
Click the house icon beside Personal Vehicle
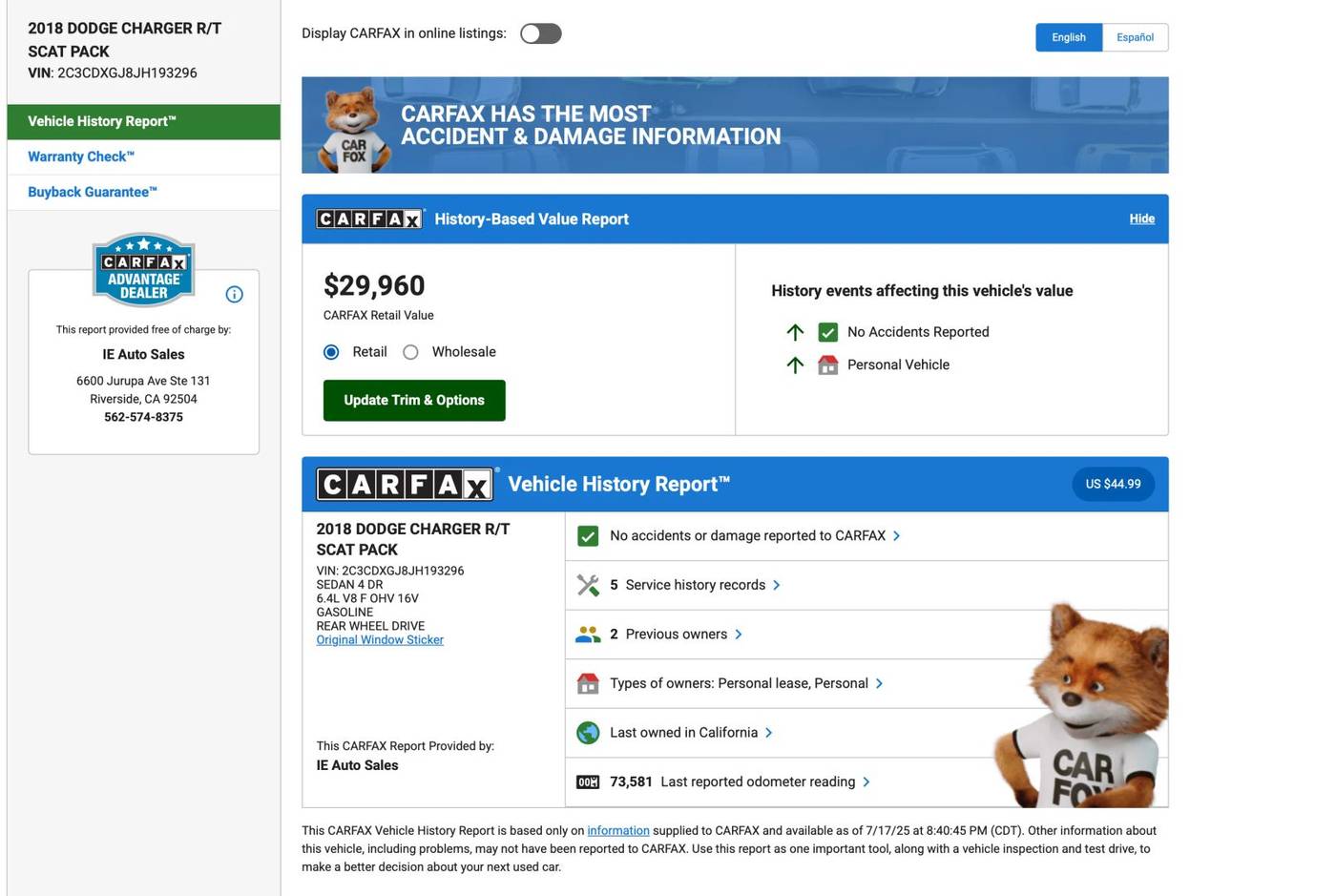pyautogui.click(x=827, y=365)
